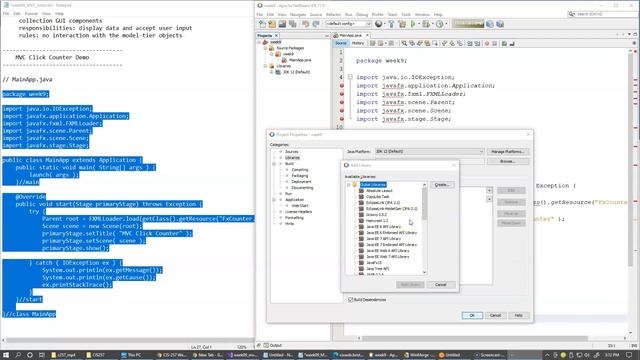Click the Task View icon on taskbar

tap(42, 355)
